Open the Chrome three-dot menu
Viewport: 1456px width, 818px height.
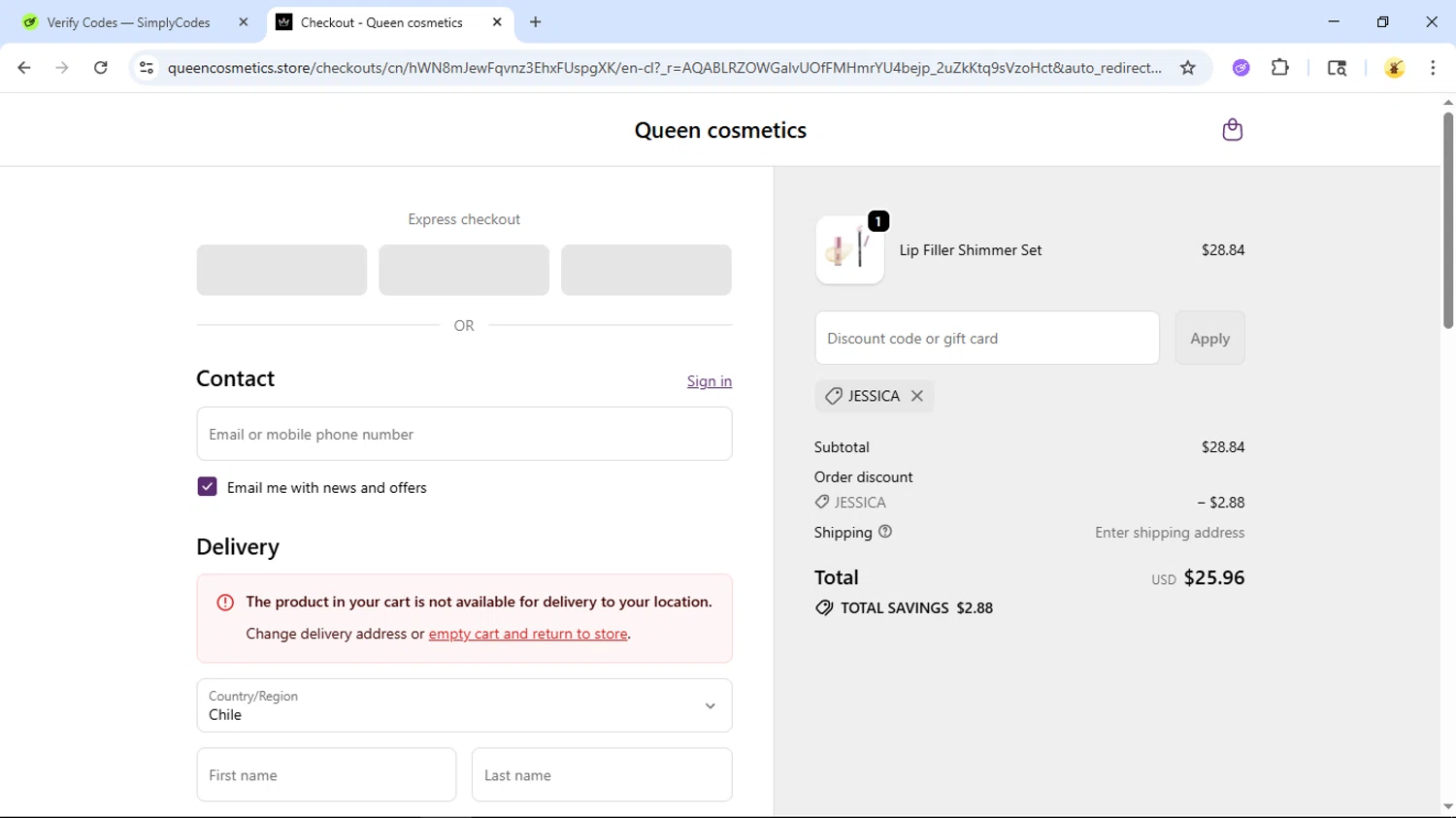pyautogui.click(x=1433, y=68)
